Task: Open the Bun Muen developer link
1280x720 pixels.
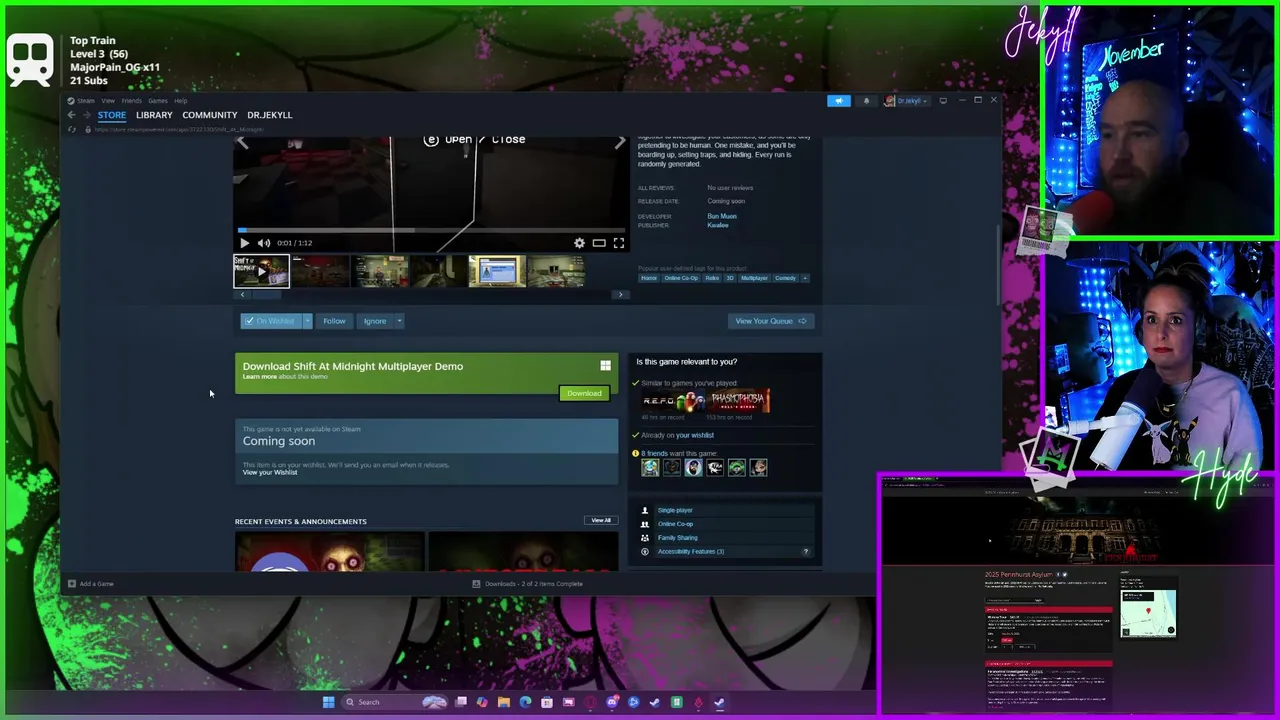Action: [722, 216]
